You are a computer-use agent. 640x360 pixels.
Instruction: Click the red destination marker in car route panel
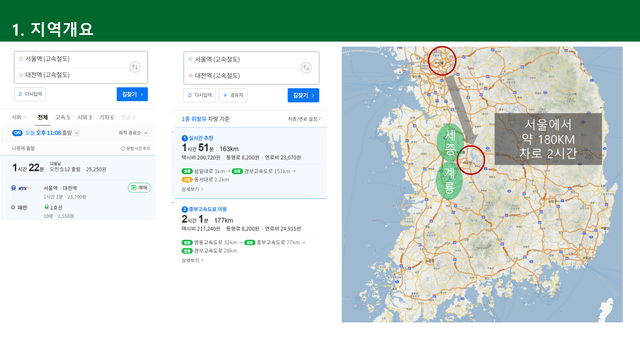click(190, 76)
